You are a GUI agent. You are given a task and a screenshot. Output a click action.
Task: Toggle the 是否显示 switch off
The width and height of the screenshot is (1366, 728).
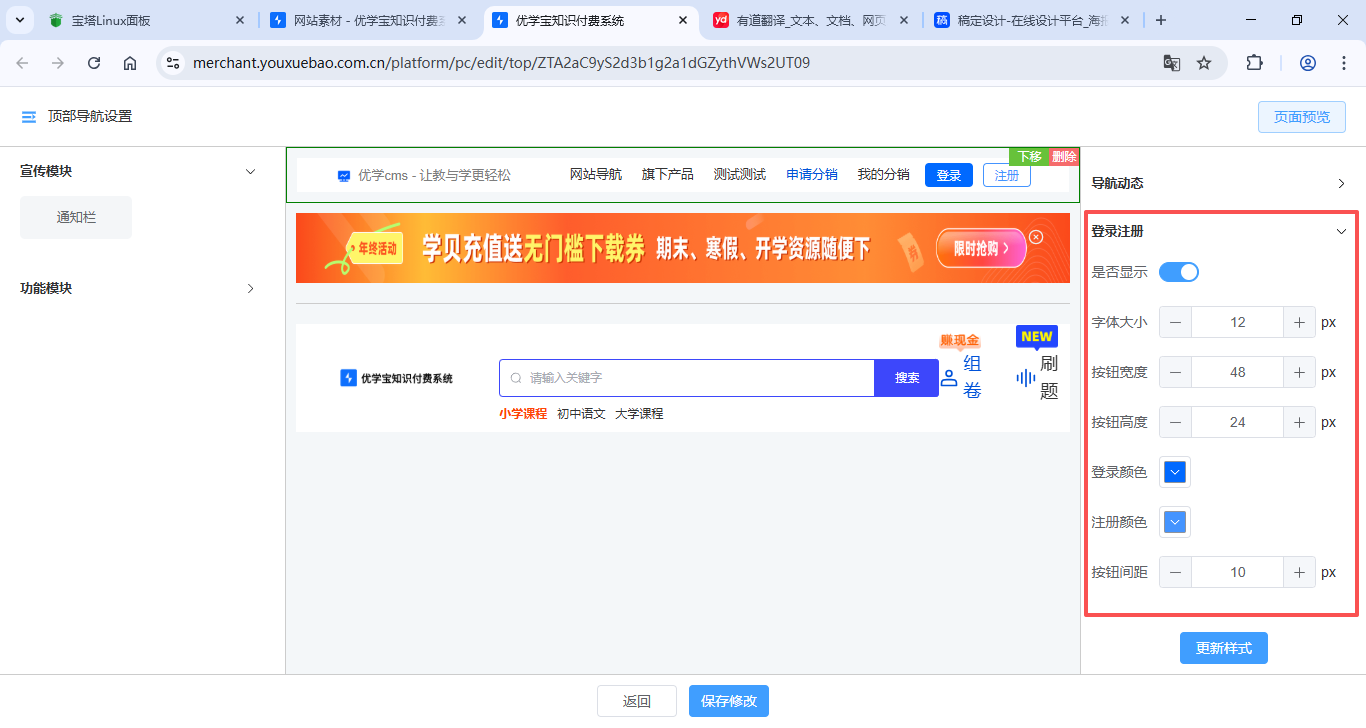click(x=1178, y=272)
